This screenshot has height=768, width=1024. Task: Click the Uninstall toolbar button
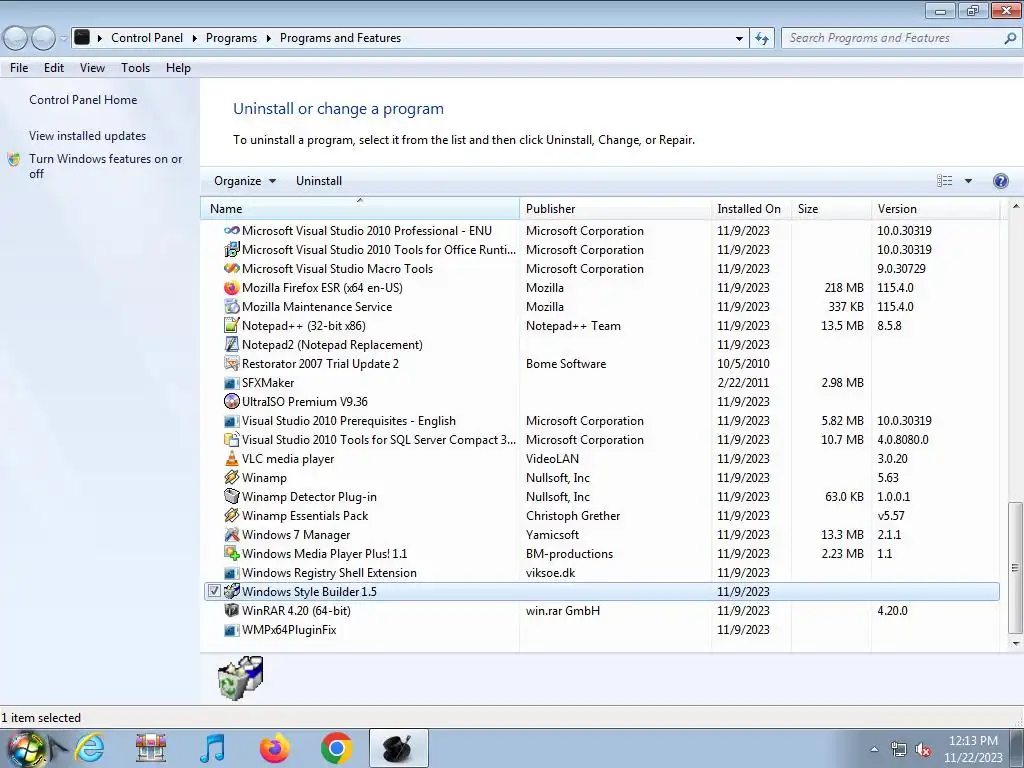tap(319, 181)
